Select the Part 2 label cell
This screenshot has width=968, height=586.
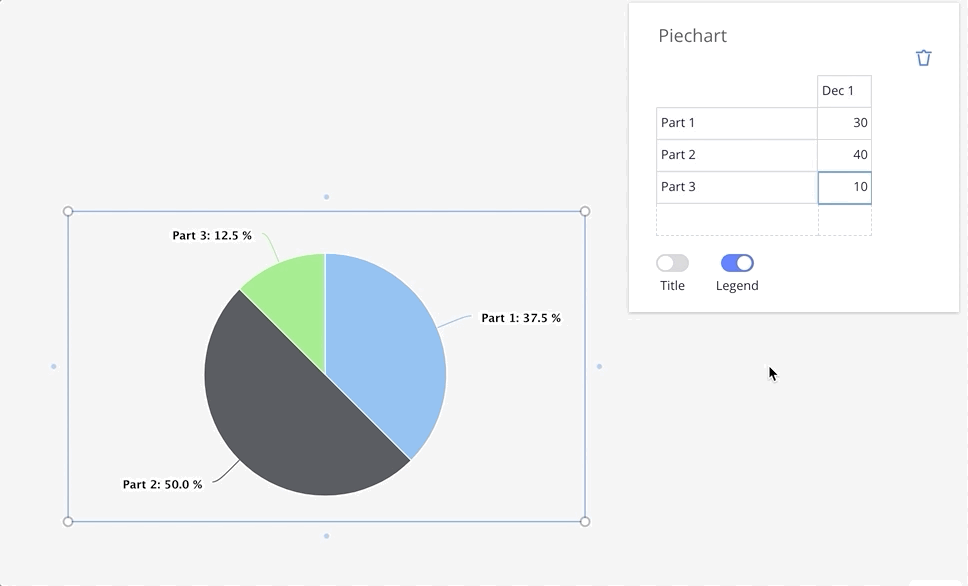736,155
